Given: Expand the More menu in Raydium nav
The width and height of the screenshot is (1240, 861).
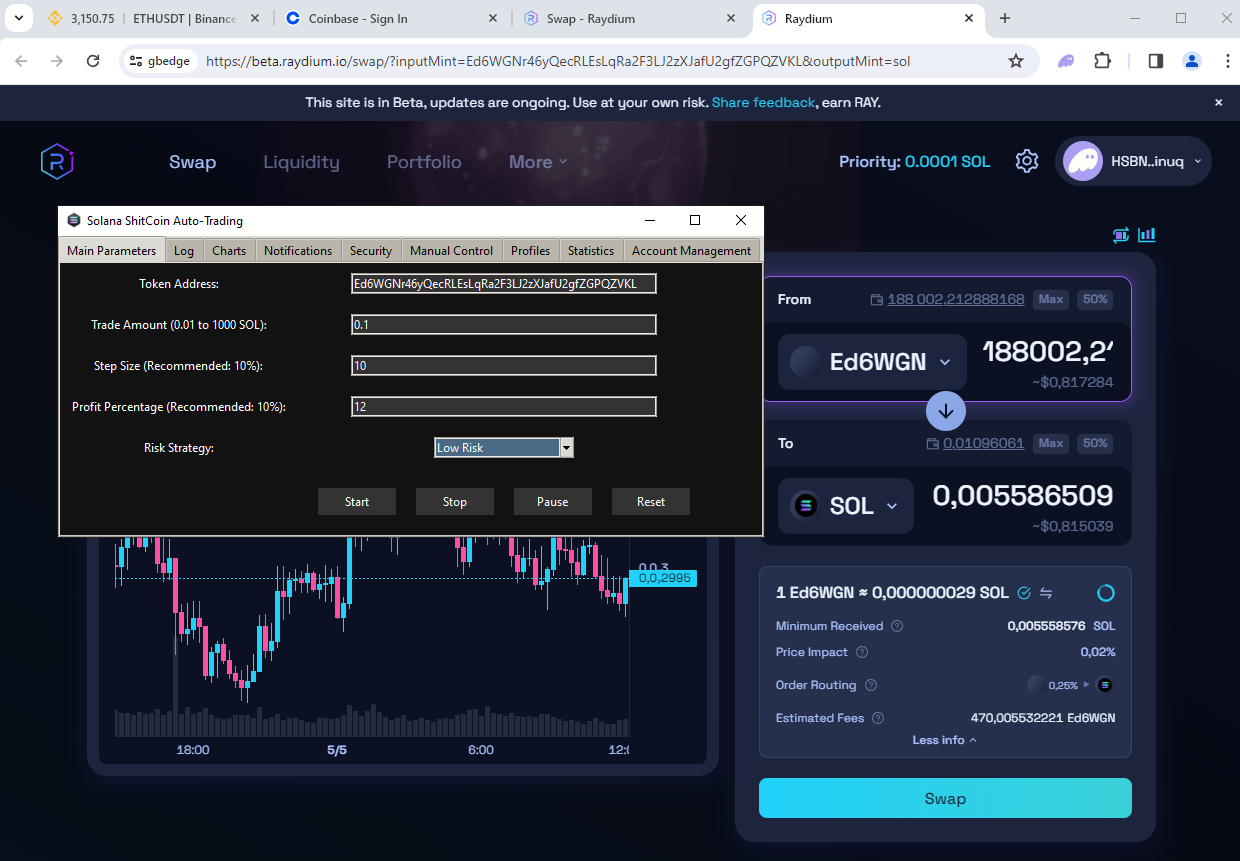Looking at the screenshot, I should point(538,162).
